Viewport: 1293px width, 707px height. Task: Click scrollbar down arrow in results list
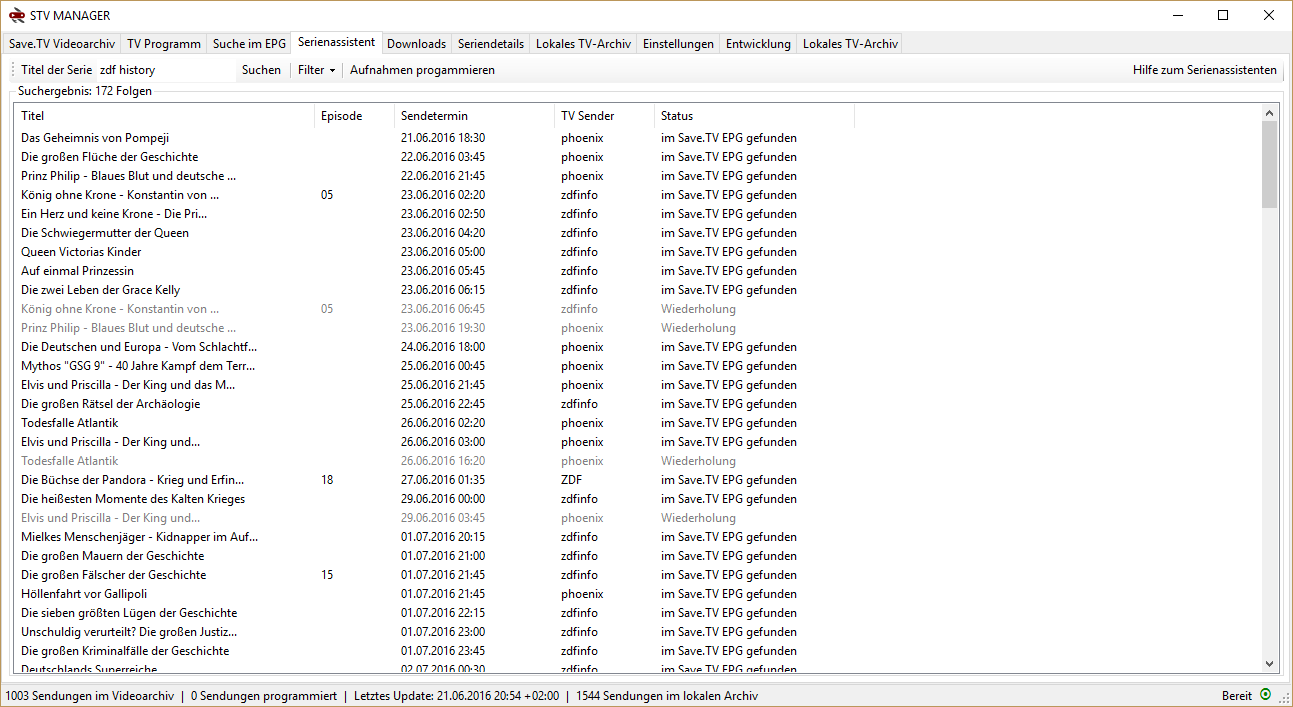[x=1269, y=664]
